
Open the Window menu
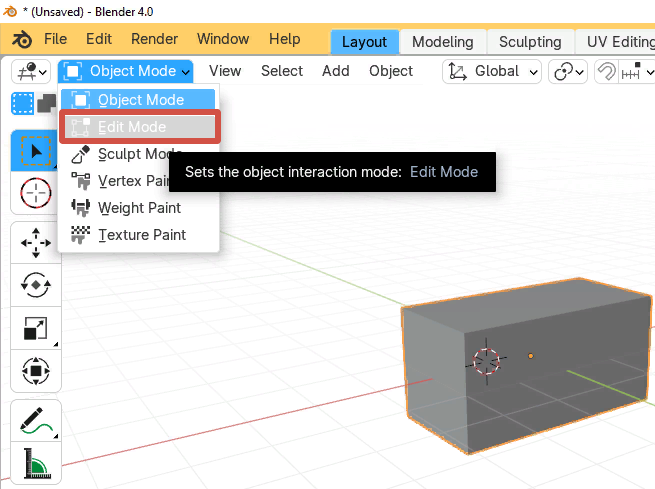(x=223, y=39)
